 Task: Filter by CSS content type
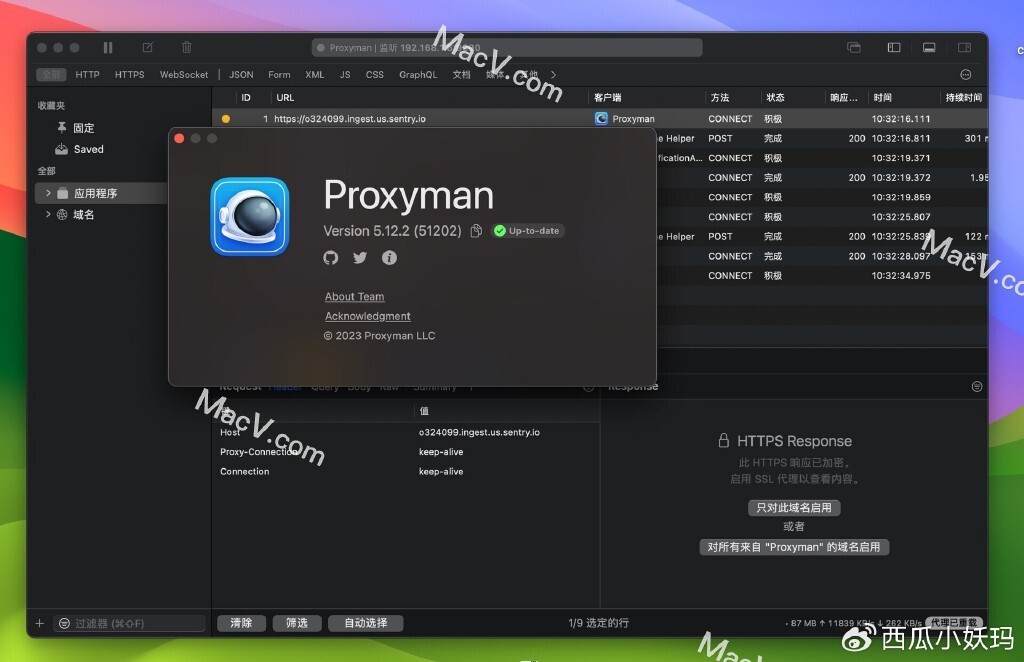(x=375, y=74)
